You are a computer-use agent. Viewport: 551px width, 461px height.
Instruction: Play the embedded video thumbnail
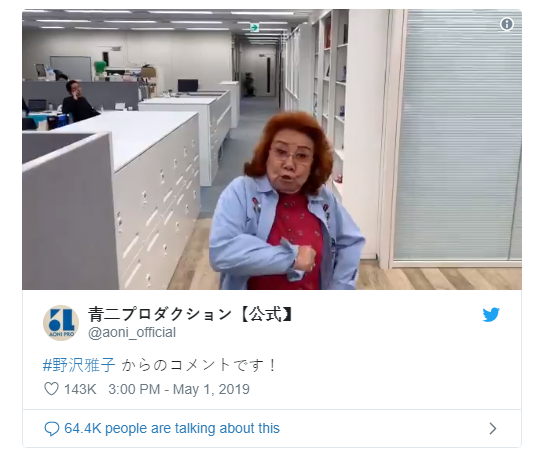272,150
